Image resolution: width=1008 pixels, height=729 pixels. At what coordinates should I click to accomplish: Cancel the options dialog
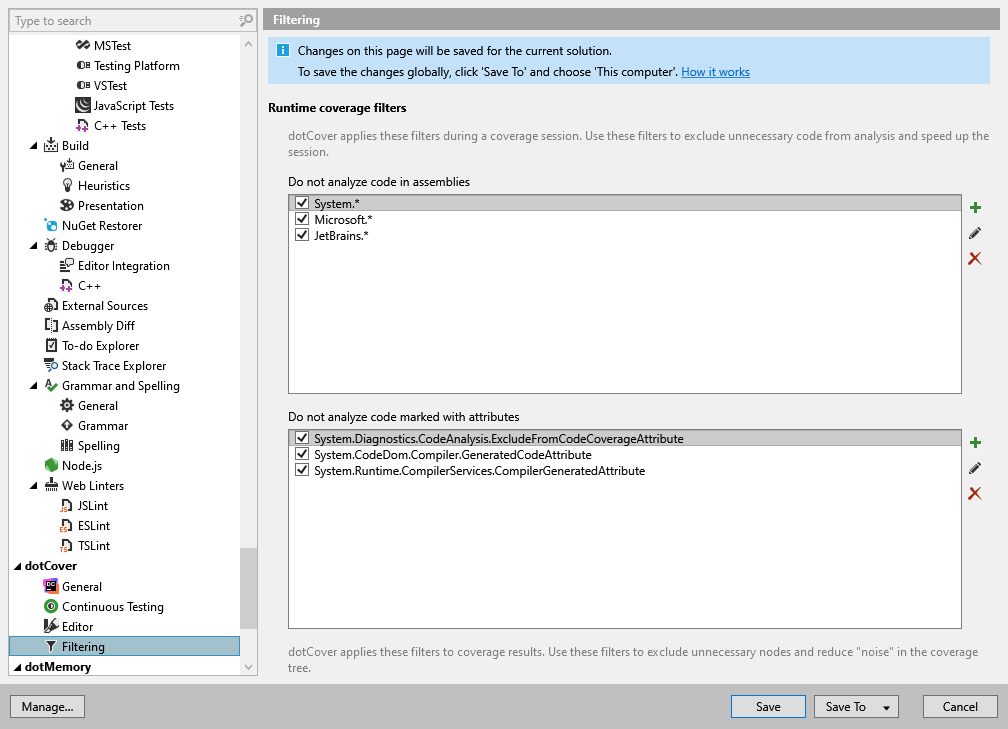(960, 706)
